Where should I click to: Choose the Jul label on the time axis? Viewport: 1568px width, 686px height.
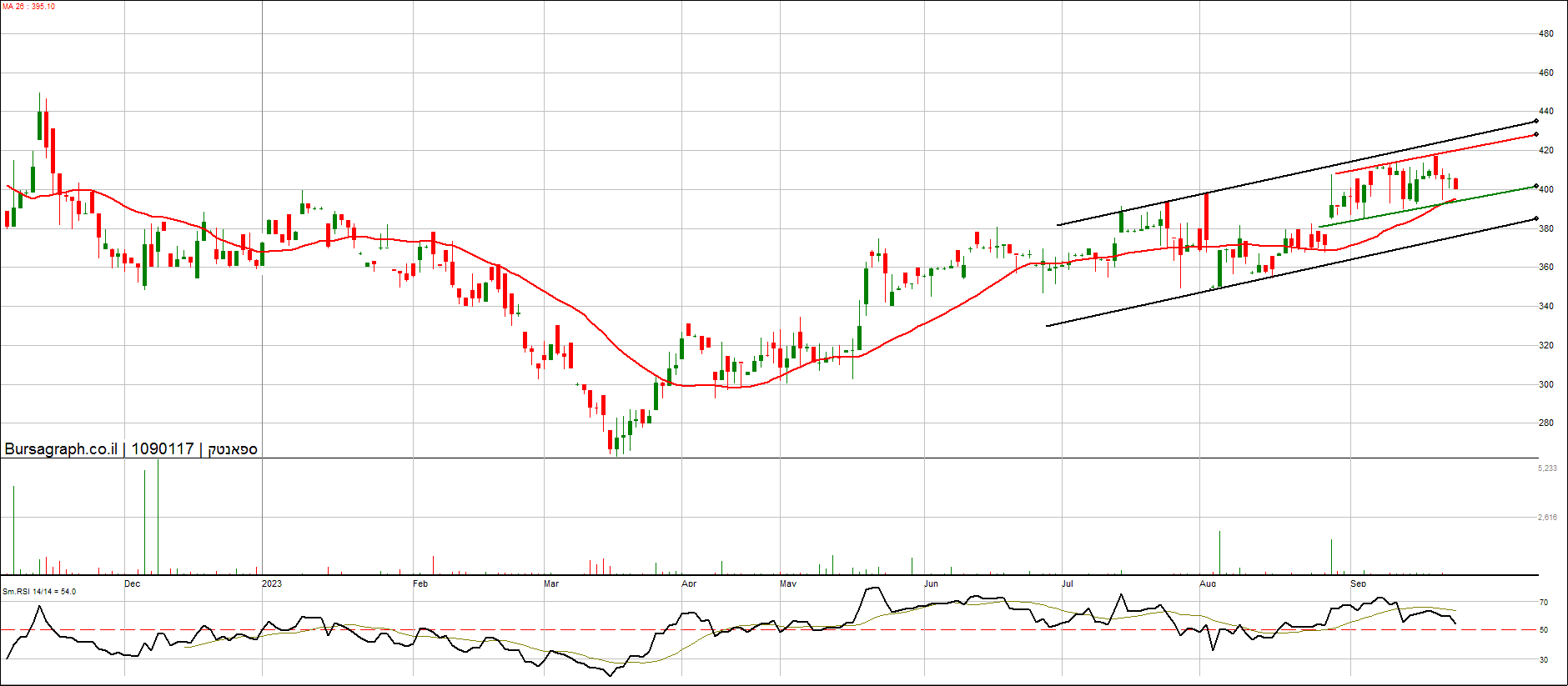click(1068, 583)
